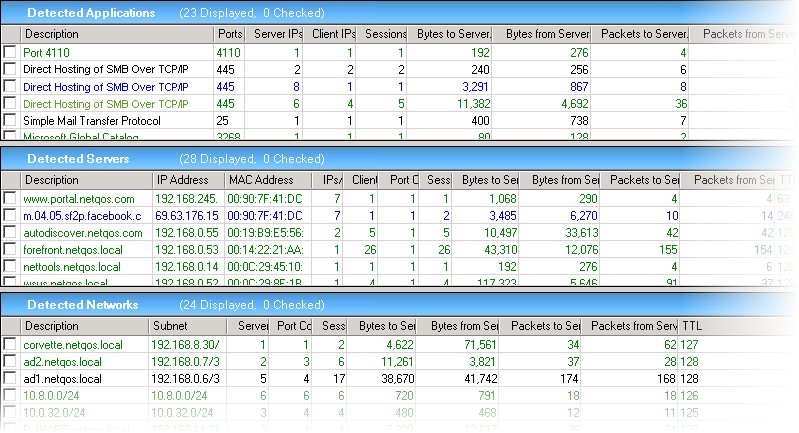Click the Sessions column header in Applications
799x433 pixels.
pyautogui.click(x=382, y=34)
